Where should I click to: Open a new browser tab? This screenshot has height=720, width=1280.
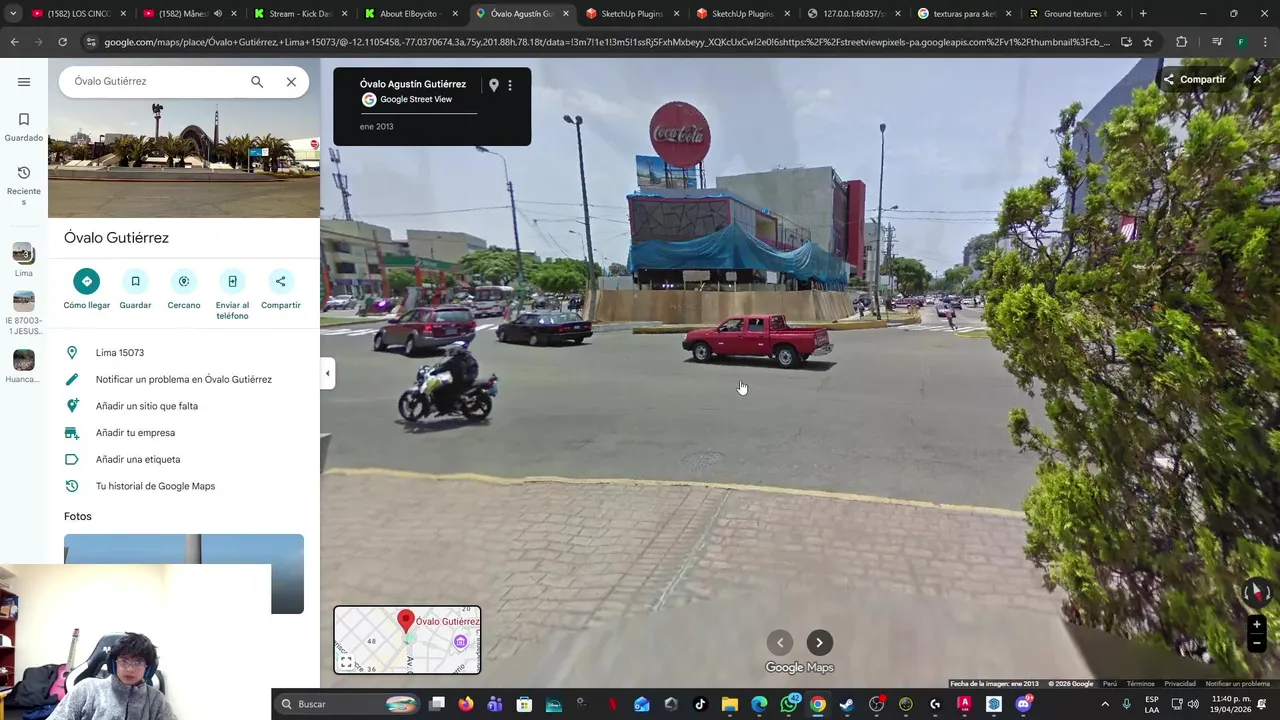[1143, 14]
